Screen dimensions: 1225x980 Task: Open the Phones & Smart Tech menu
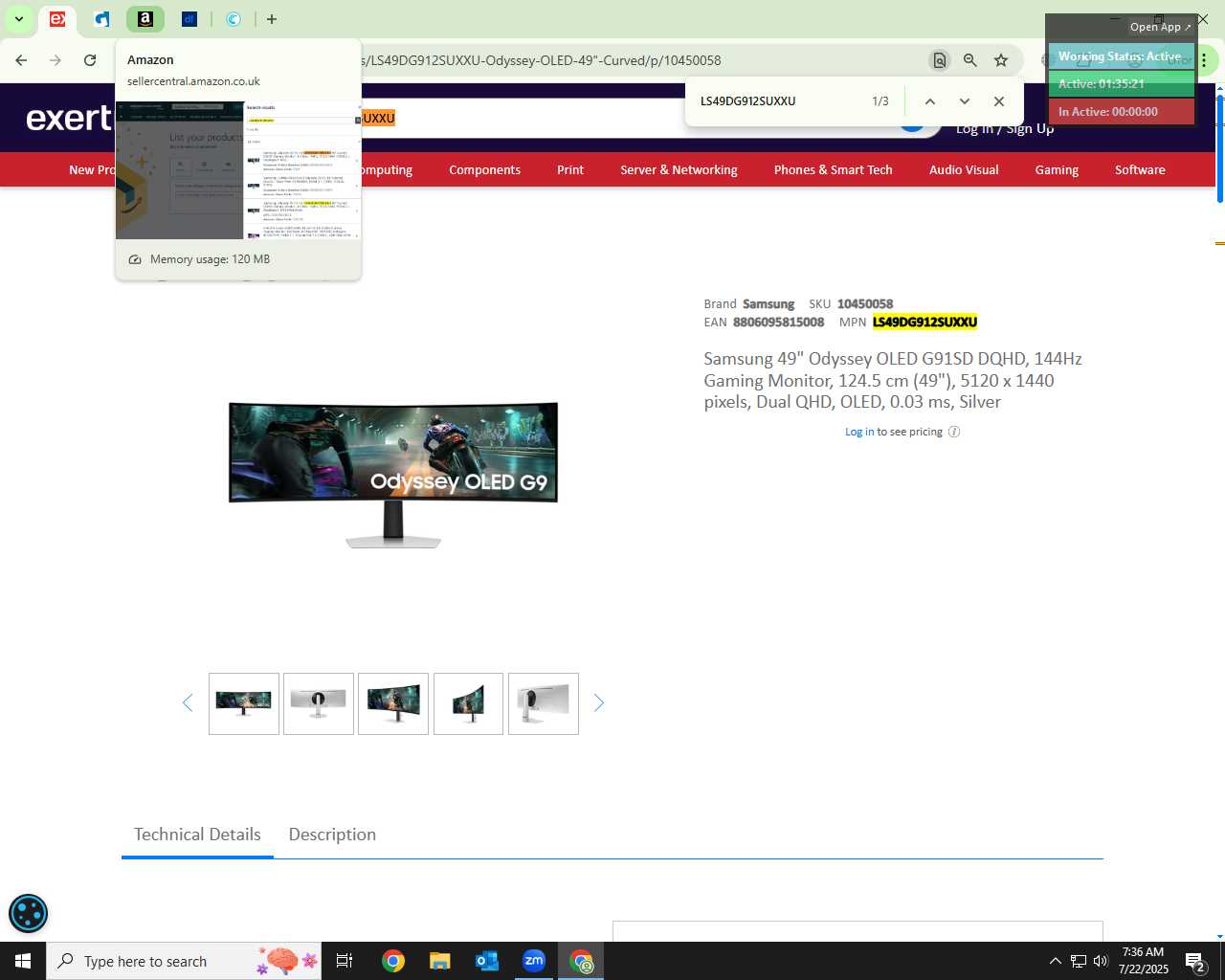(833, 169)
